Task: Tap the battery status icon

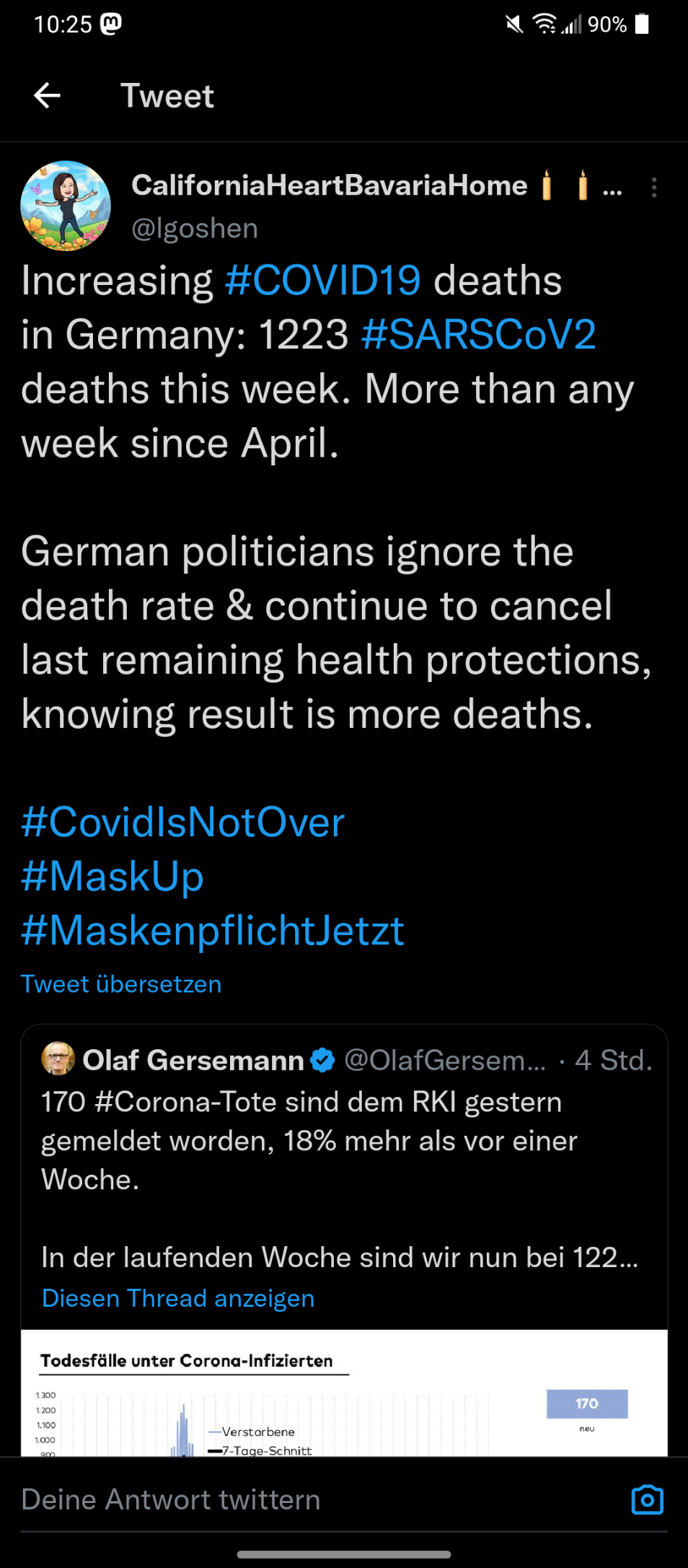Action: [642, 25]
